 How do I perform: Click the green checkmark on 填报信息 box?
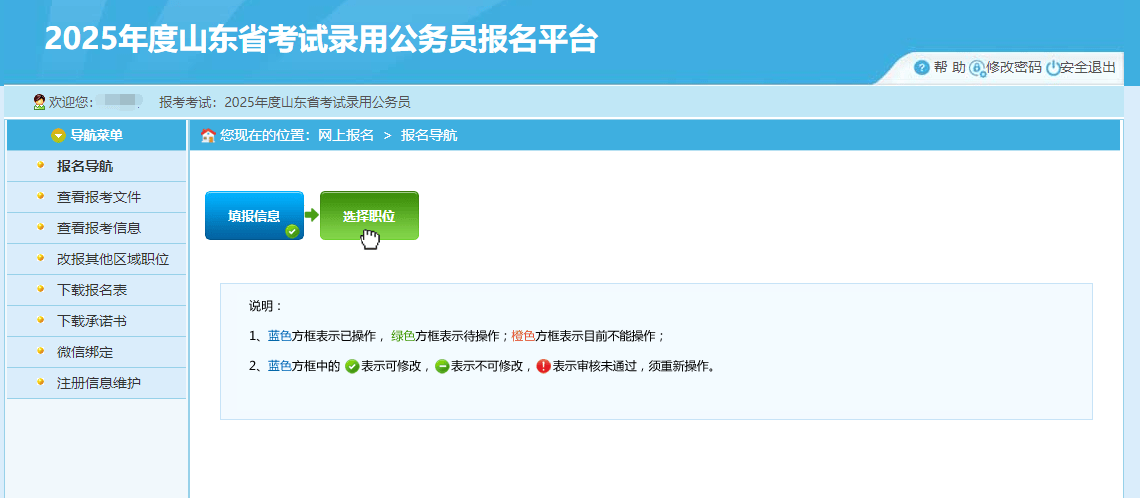tap(292, 231)
